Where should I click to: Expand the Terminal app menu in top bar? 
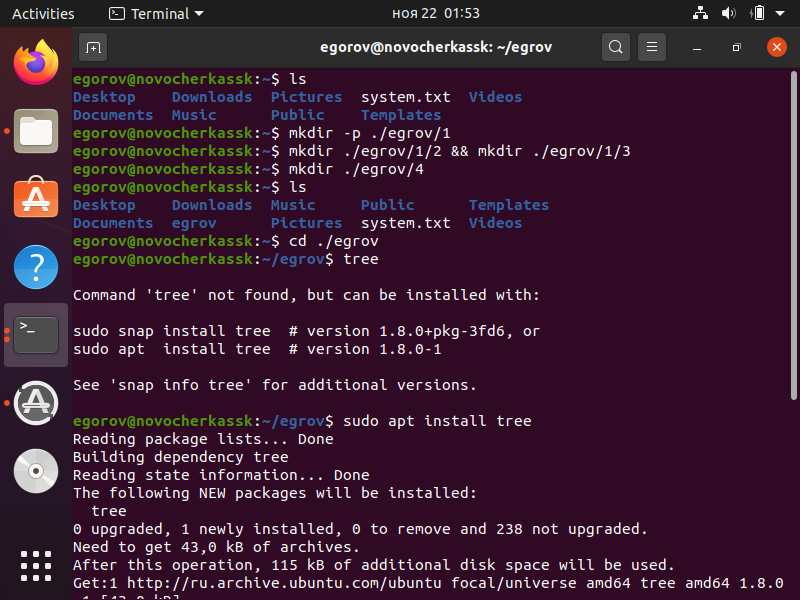(x=156, y=14)
